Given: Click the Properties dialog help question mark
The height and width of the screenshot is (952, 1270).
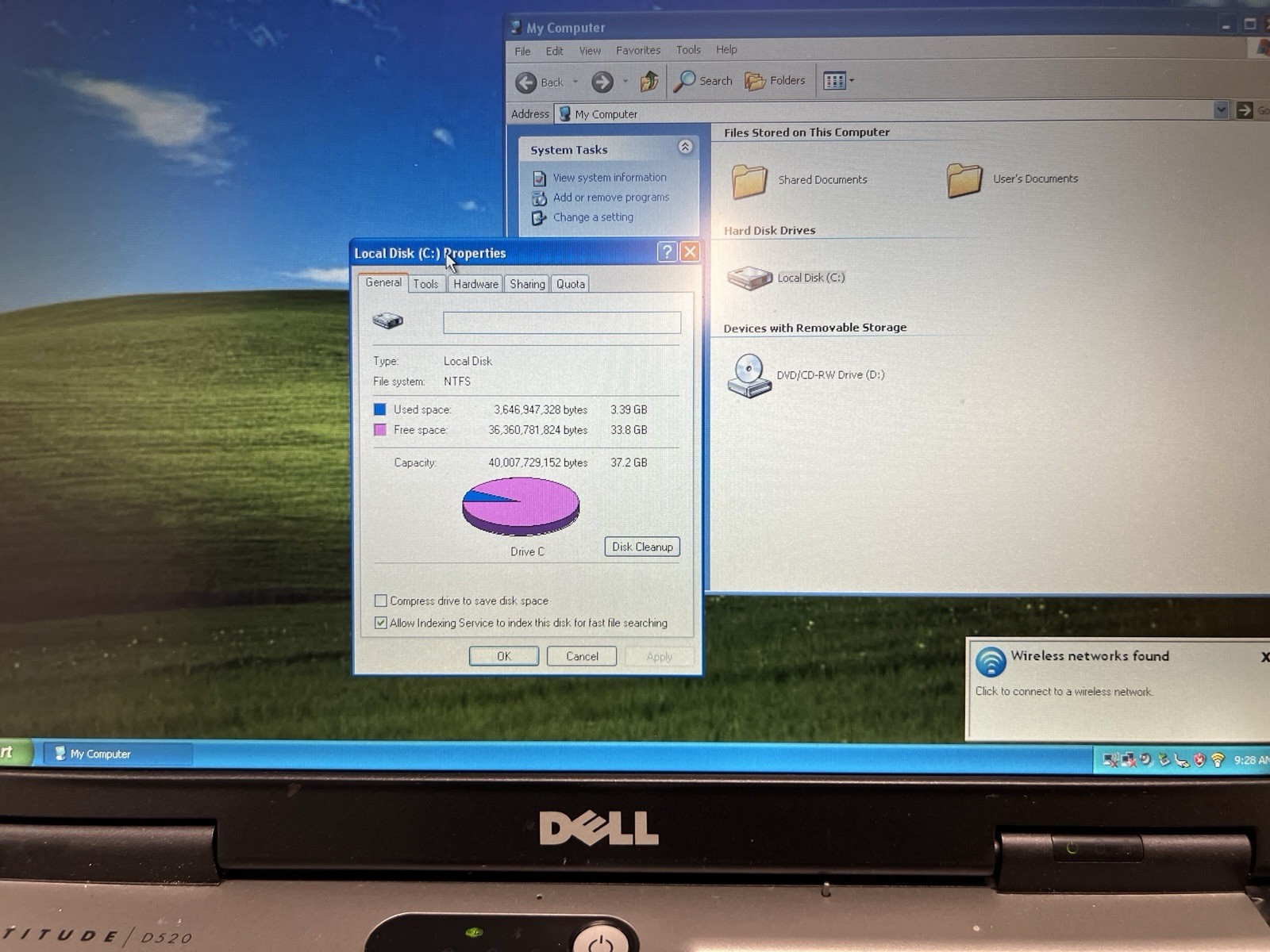Looking at the screenshot, I should [x=667, y=252].
